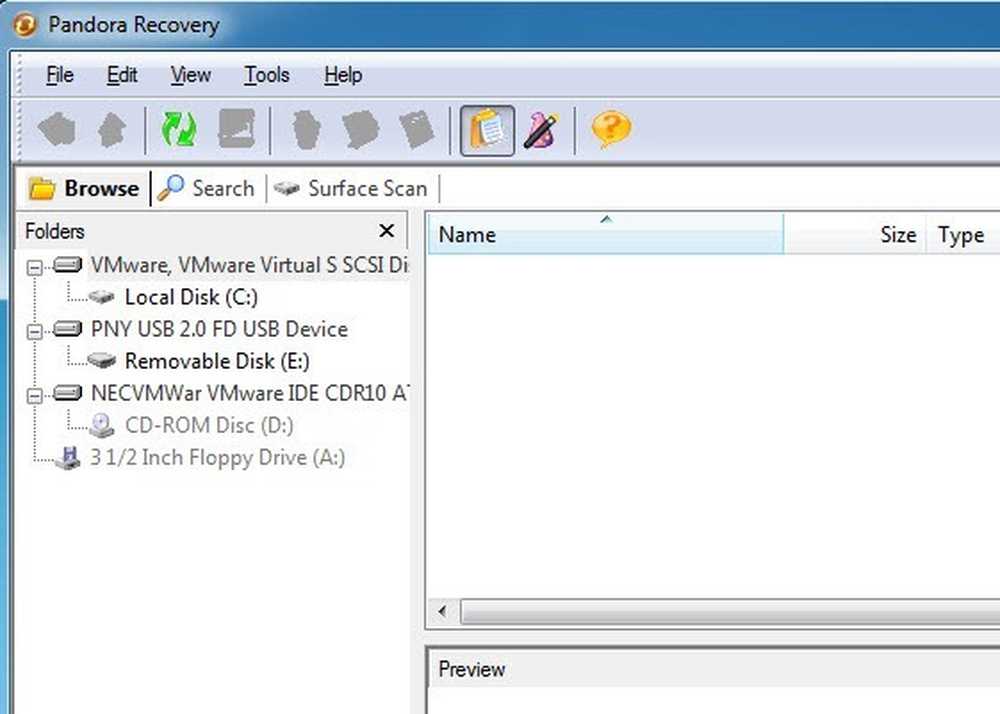This screenshot has width=1000, height=714.
Task: Select 3 1/2 Inch Floppy Drive (A:)
Action: point(217,457)
